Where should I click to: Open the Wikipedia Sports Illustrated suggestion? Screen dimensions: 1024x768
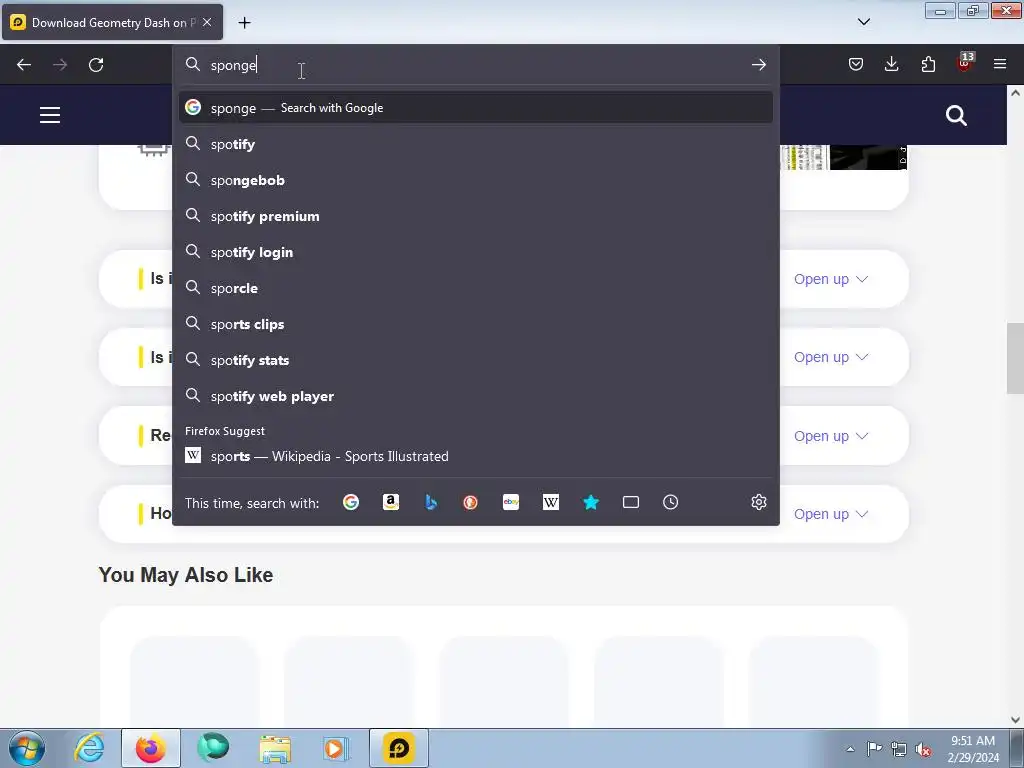point(475,456)
